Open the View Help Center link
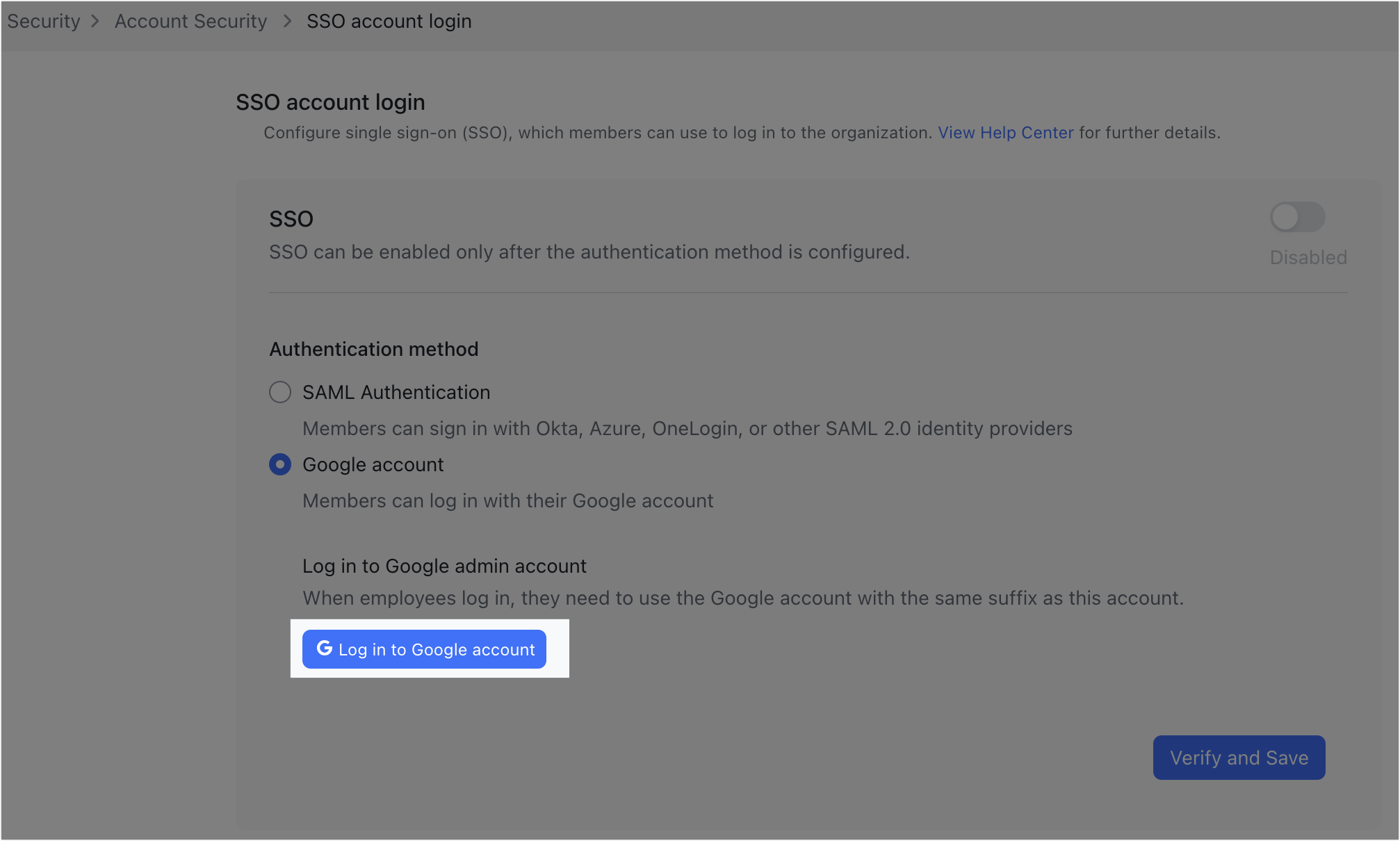 [1005, 132]
